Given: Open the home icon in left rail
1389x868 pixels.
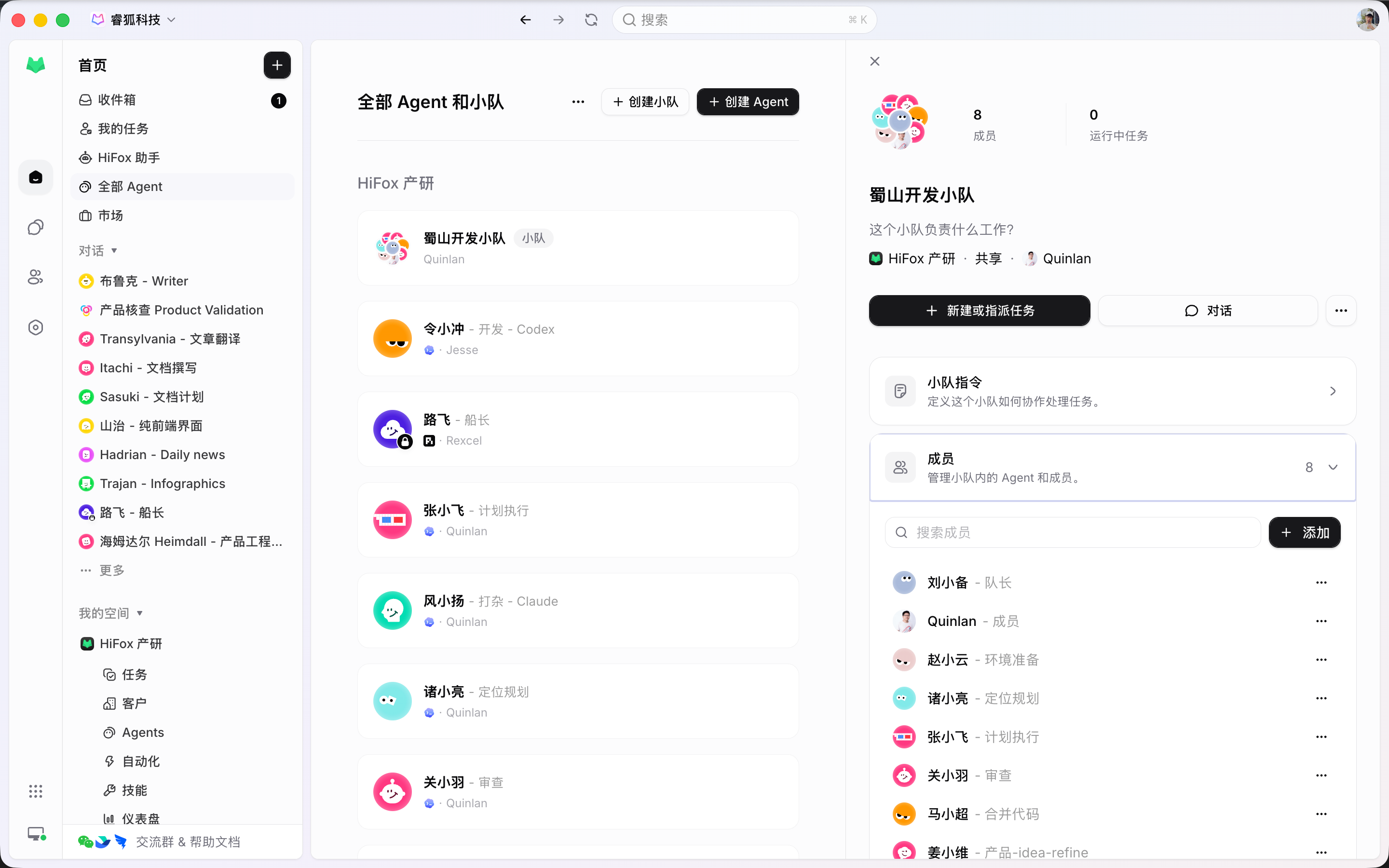Looking at the screenshot, I should coord(36,177).
